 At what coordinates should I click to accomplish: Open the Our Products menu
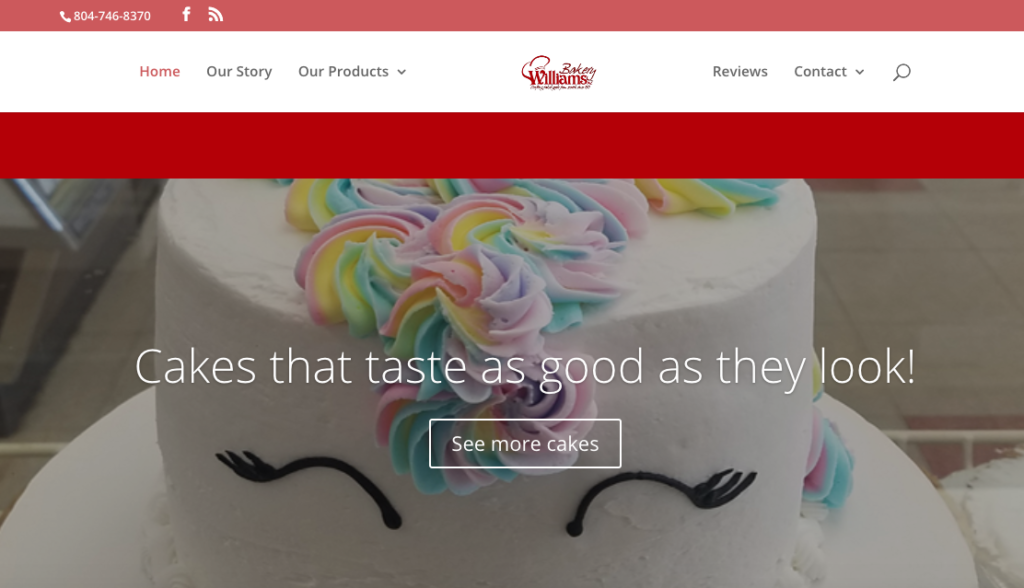click(344, 71)
